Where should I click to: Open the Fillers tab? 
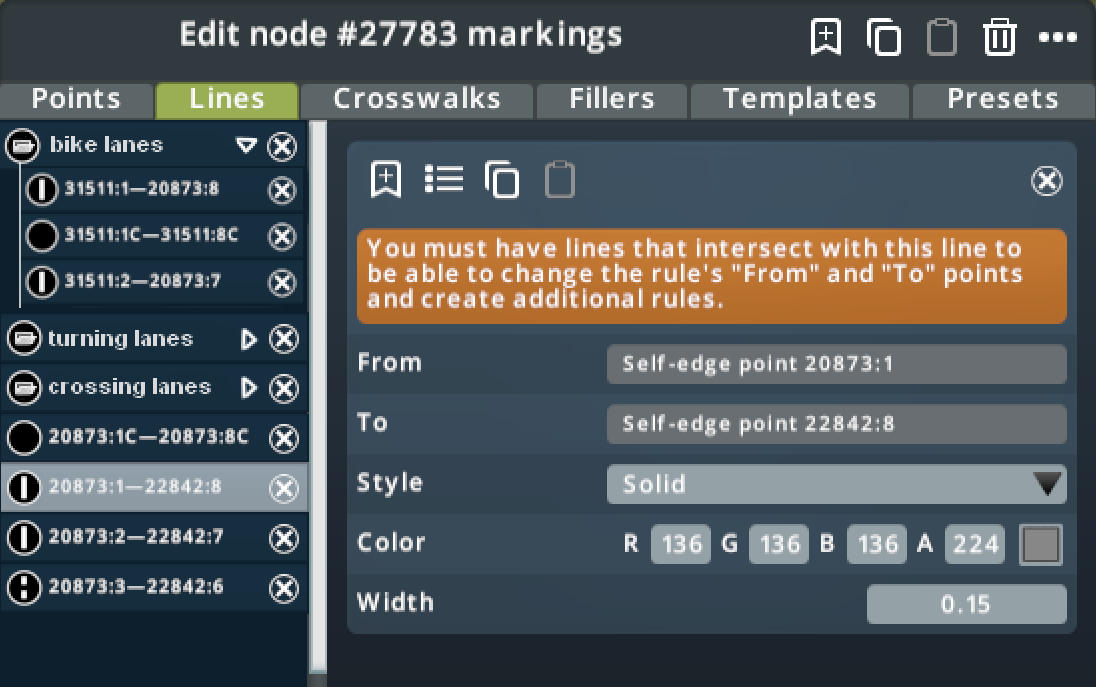[x=612, y=99]
